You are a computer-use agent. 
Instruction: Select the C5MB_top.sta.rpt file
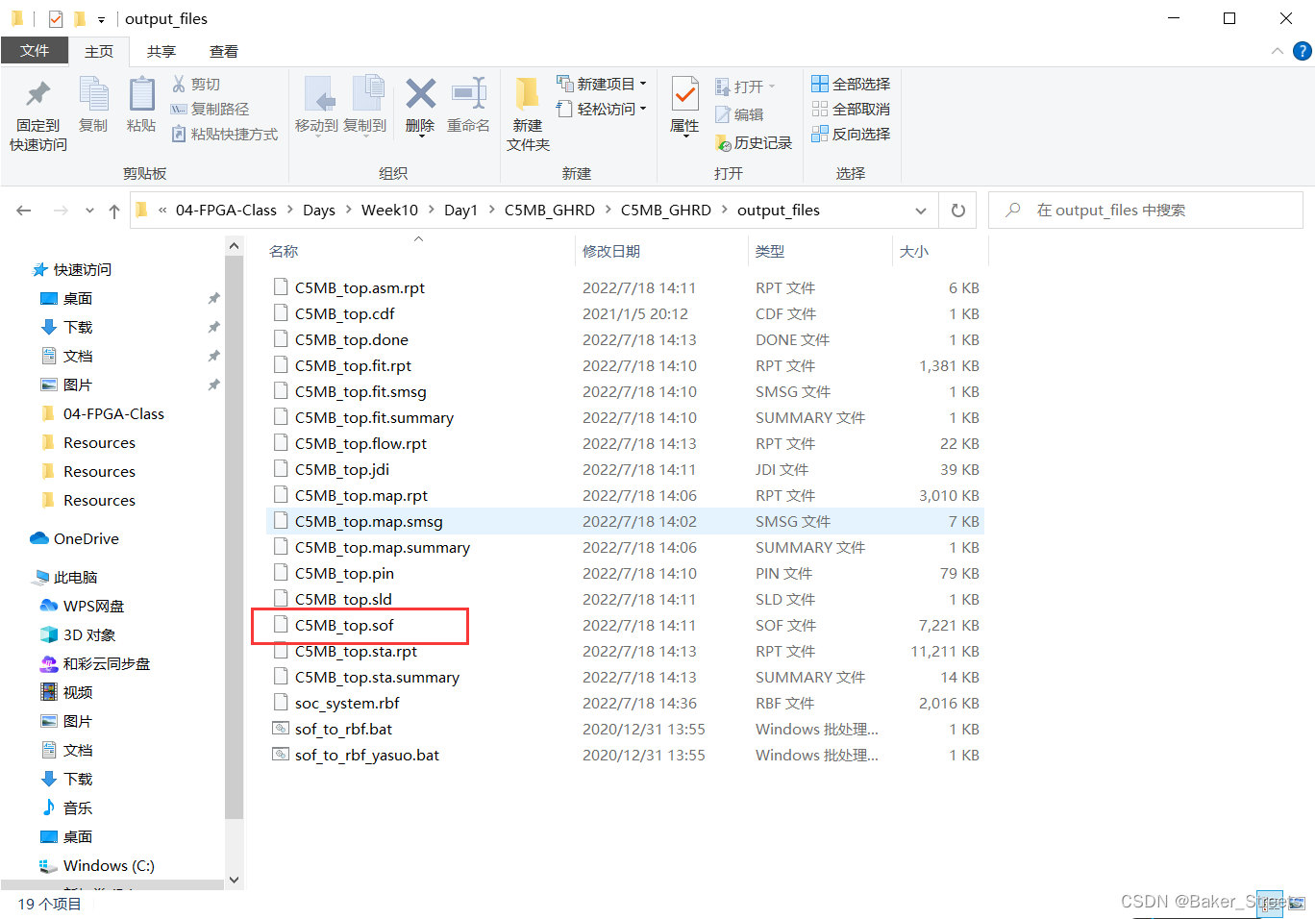point(356,652)
